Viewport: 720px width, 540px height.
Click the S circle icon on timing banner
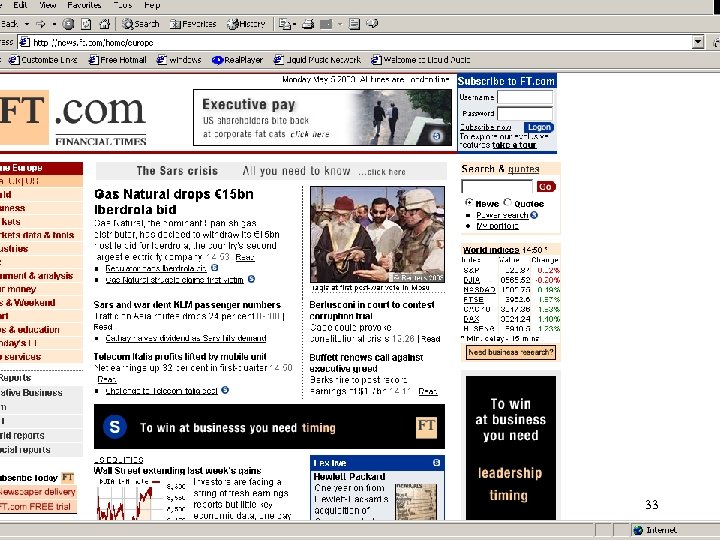tap(115, 427)
